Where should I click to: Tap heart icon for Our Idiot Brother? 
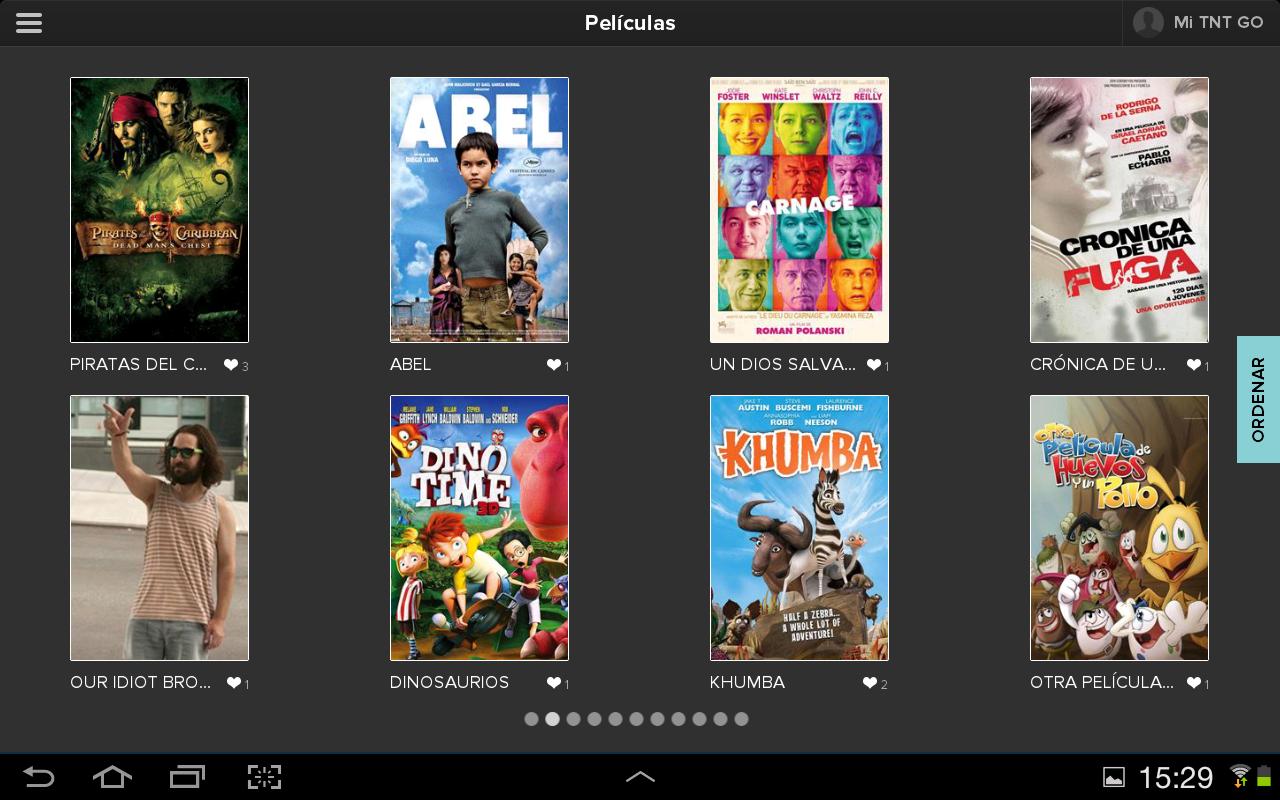tap(233, 683)
